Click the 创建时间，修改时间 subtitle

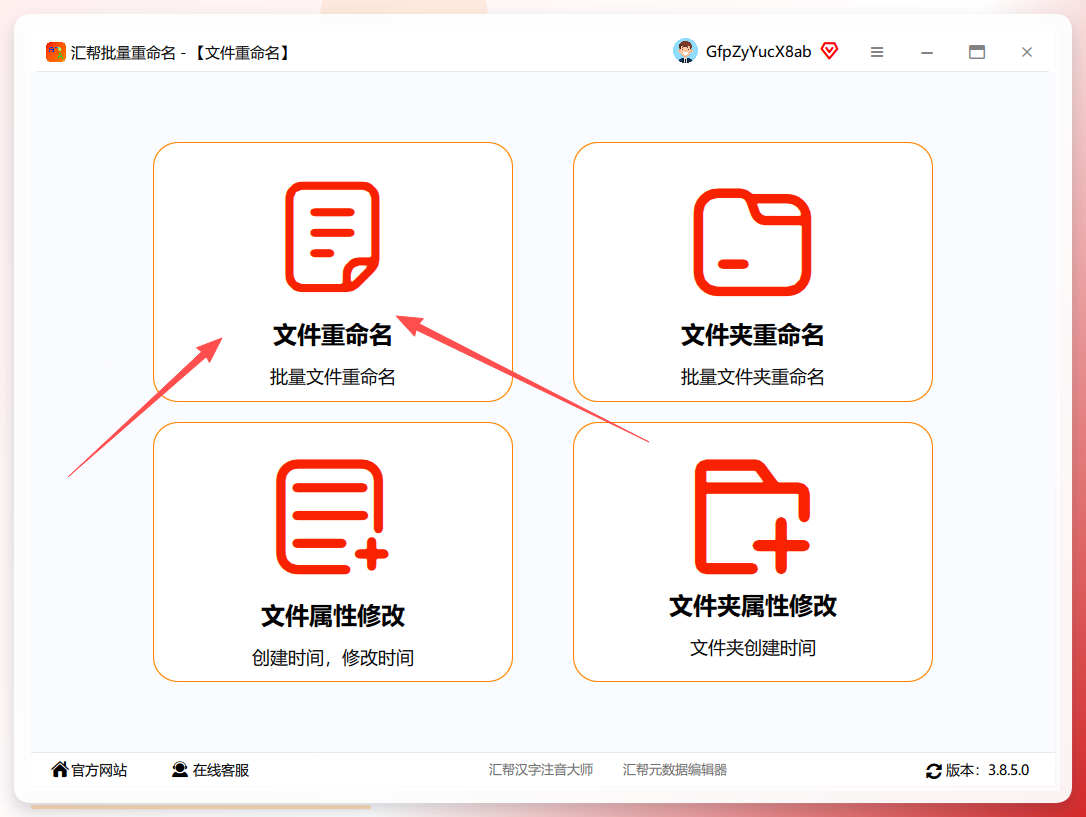click(x=332, y=658)
